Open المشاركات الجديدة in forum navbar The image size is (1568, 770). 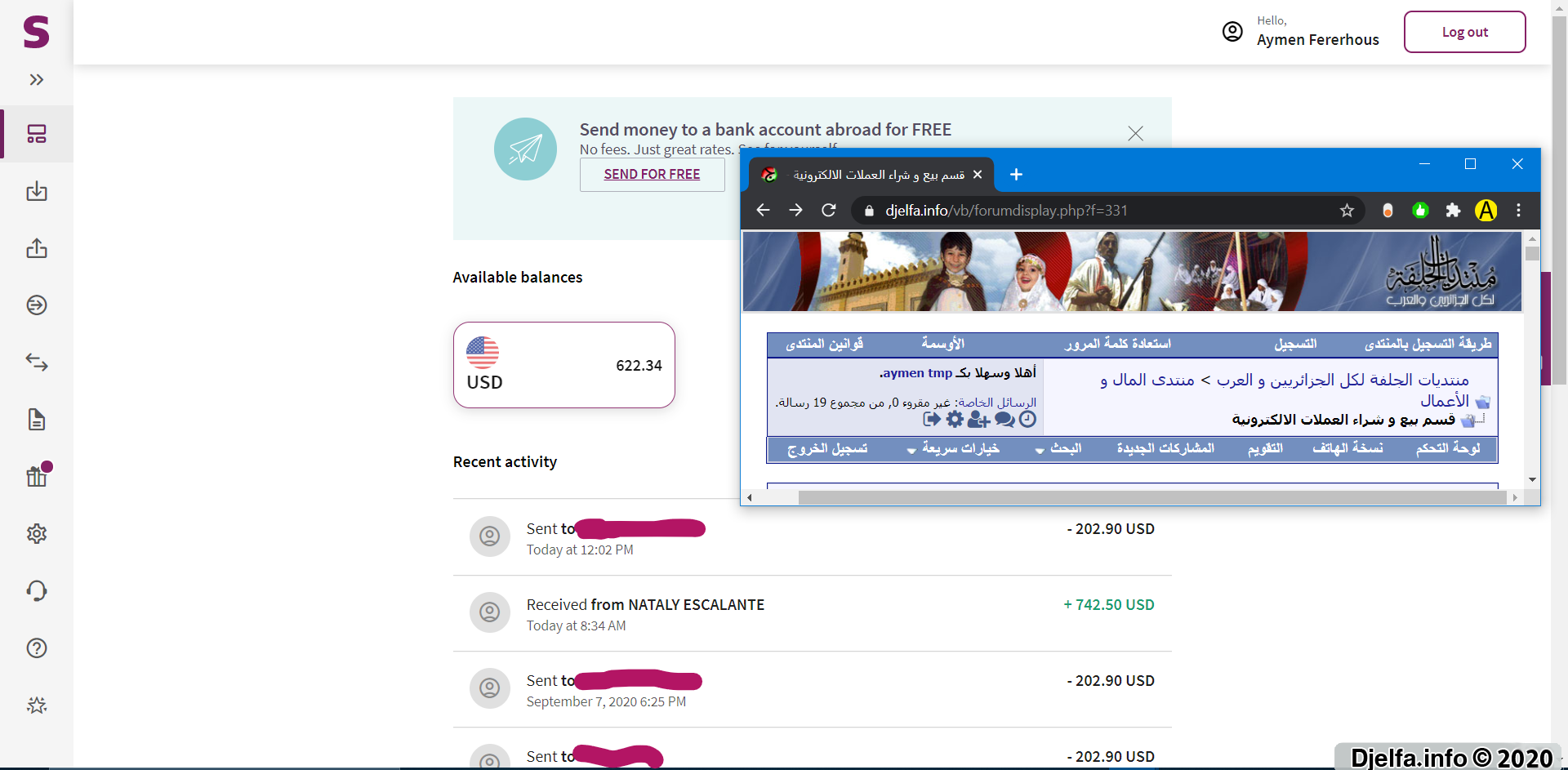pos(1165,448)
